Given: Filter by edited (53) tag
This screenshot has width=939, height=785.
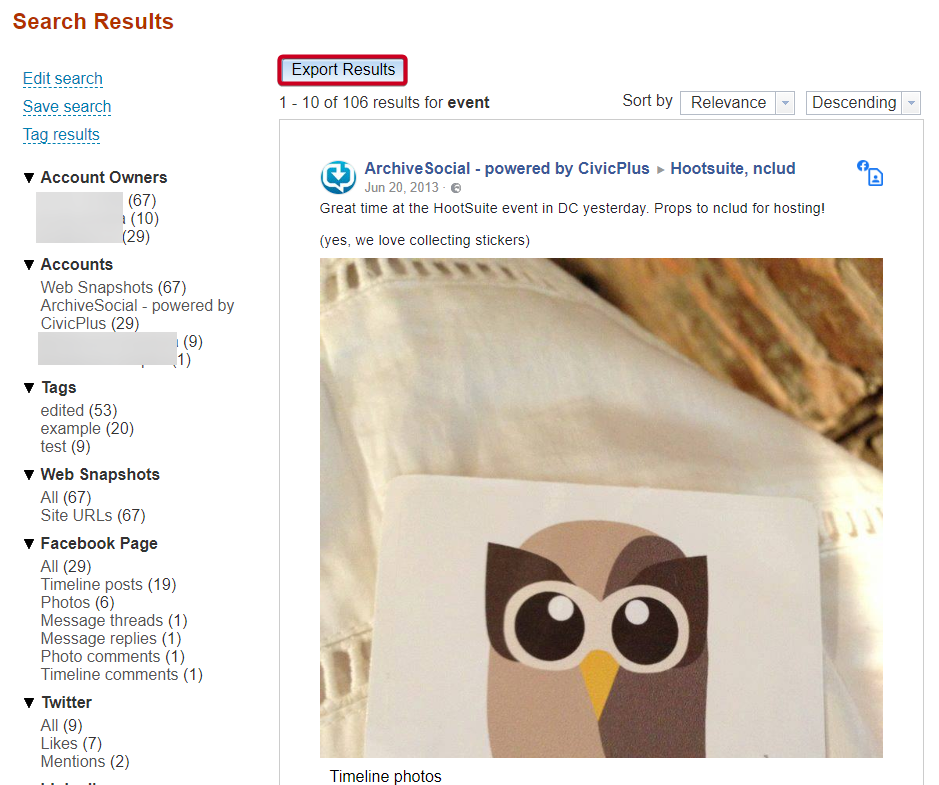Looking at the screenshot, I should tap(79, 411).
